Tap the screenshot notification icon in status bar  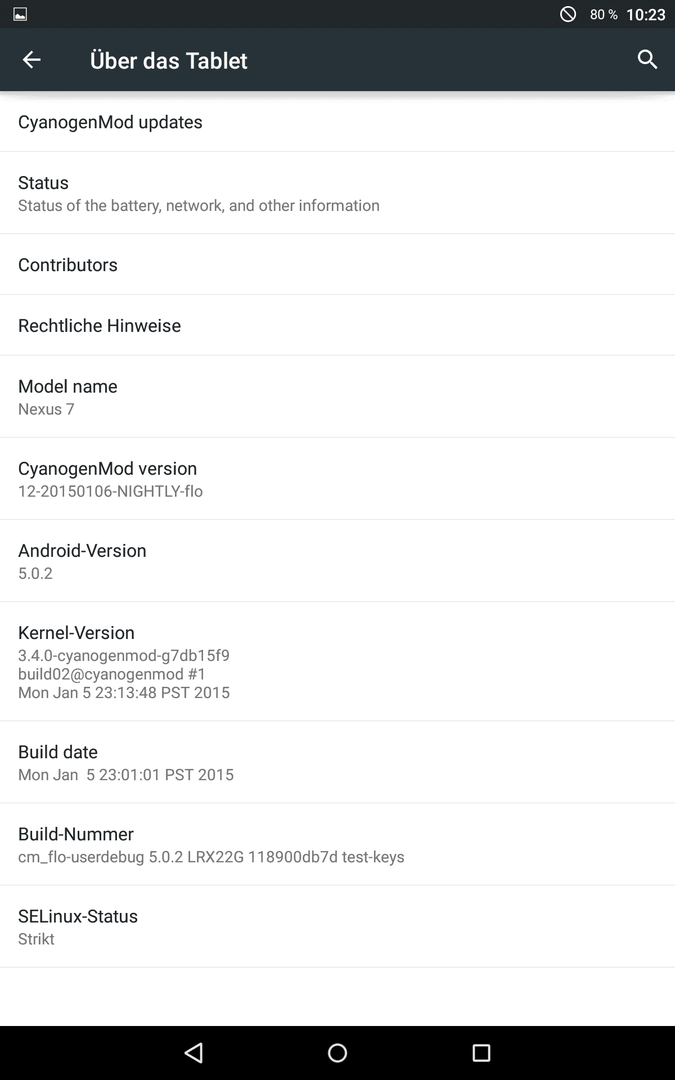tap(20, 14)
